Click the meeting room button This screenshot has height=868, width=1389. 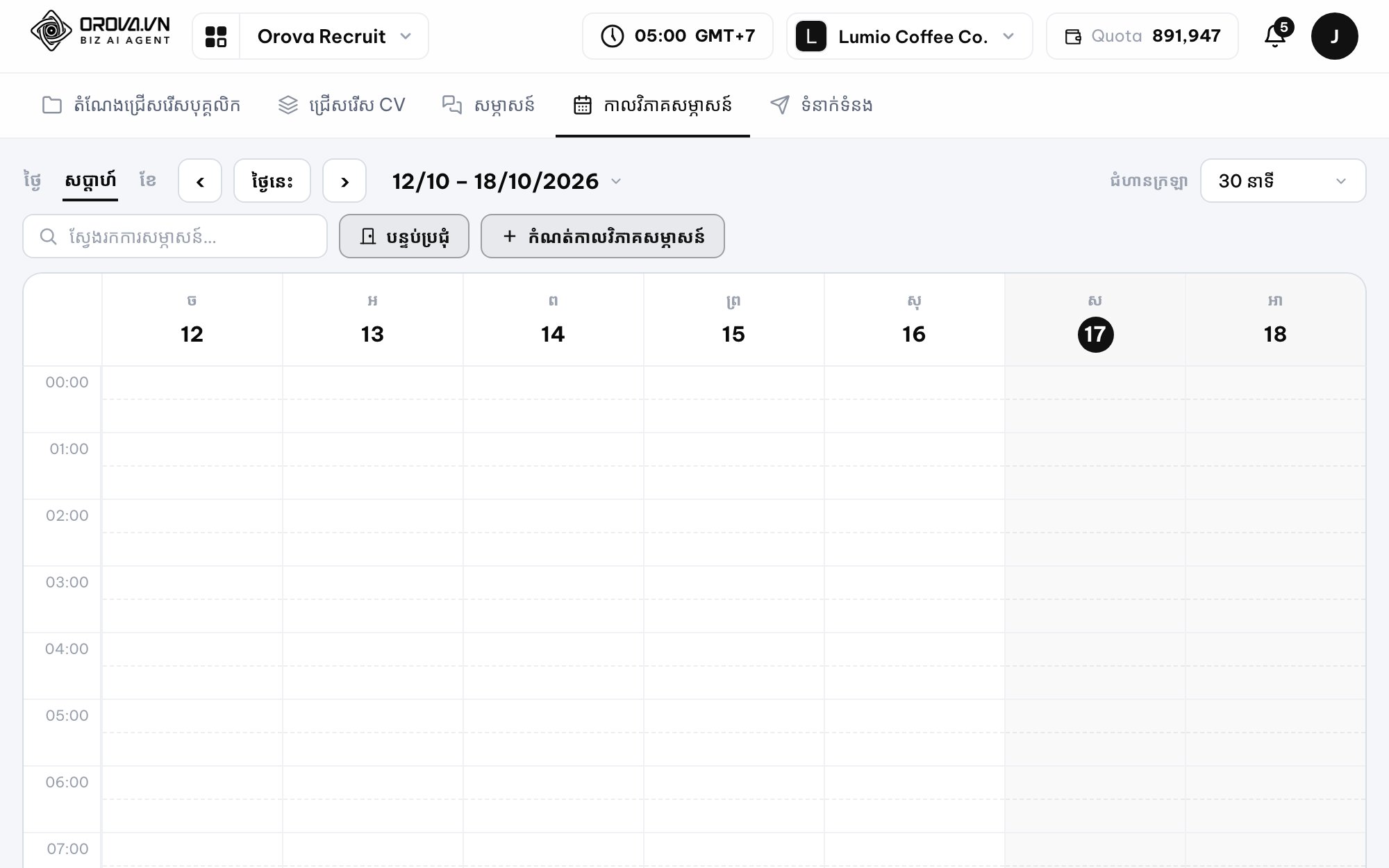(404, 236)
